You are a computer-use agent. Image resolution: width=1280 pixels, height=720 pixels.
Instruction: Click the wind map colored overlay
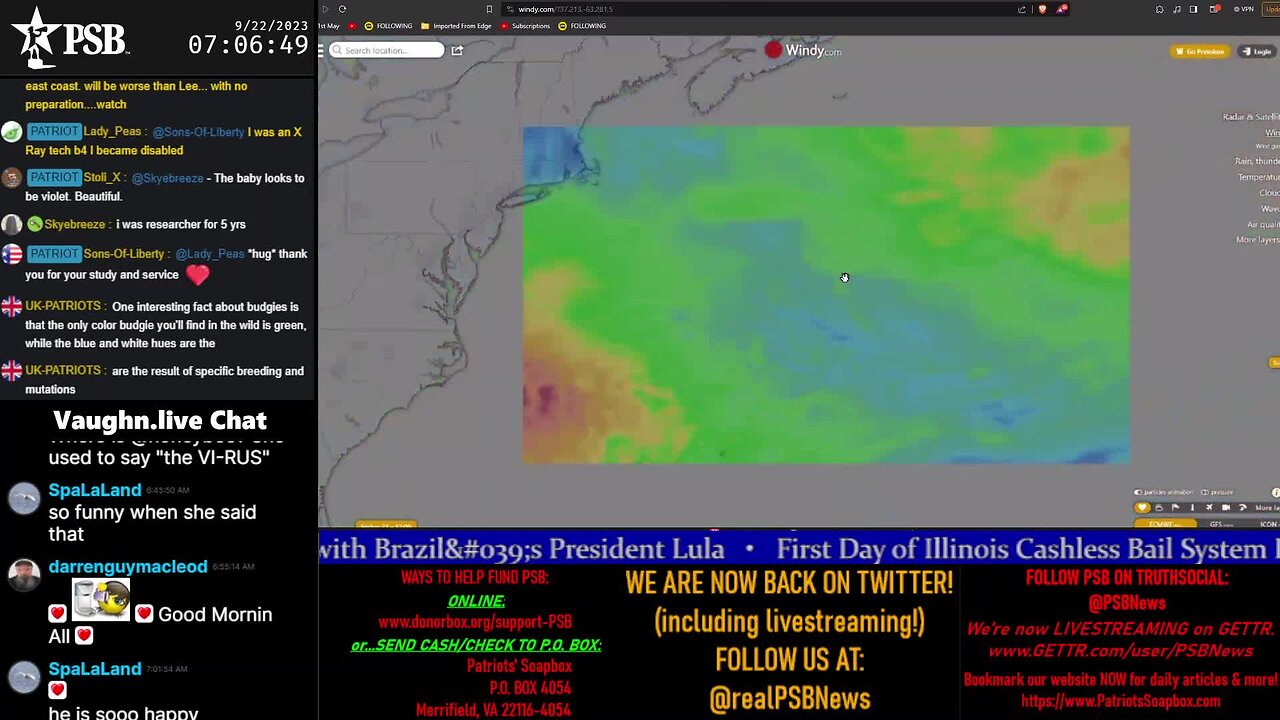[x=826, y=294]
